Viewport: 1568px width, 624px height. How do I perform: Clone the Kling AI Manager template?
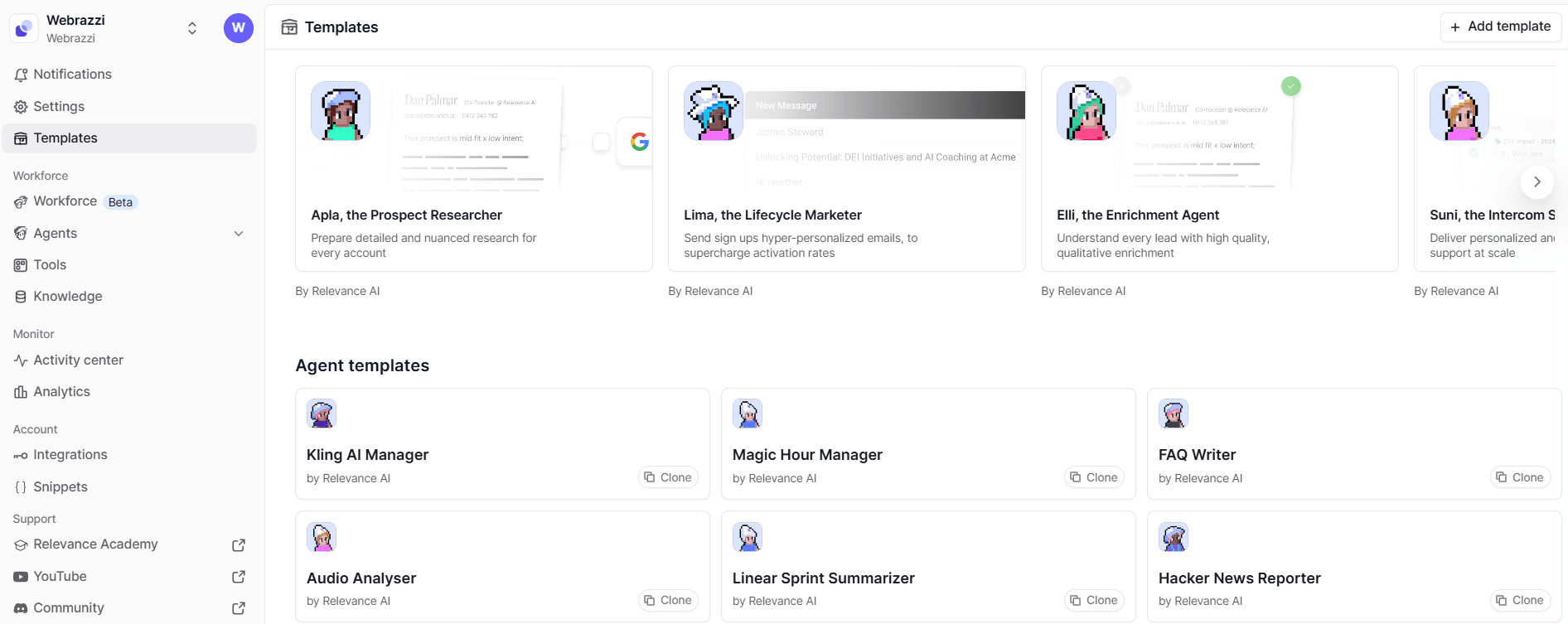coord(668,477)
